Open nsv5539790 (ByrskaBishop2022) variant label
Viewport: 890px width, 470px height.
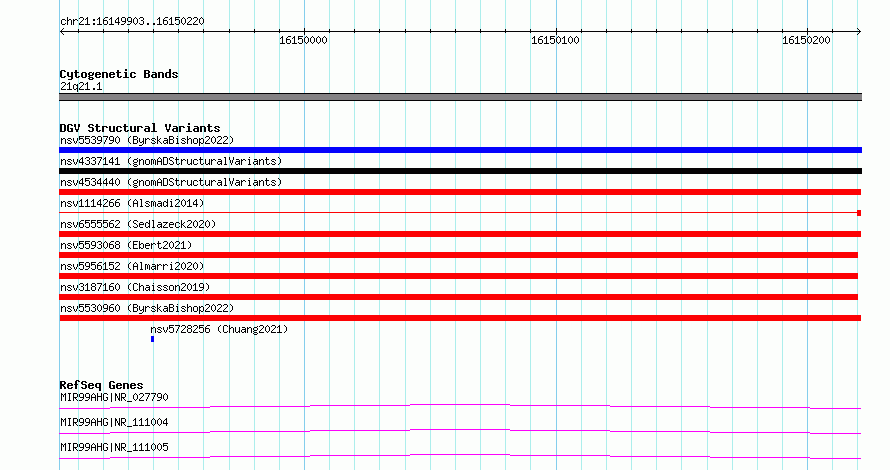[x=147, y=140]
